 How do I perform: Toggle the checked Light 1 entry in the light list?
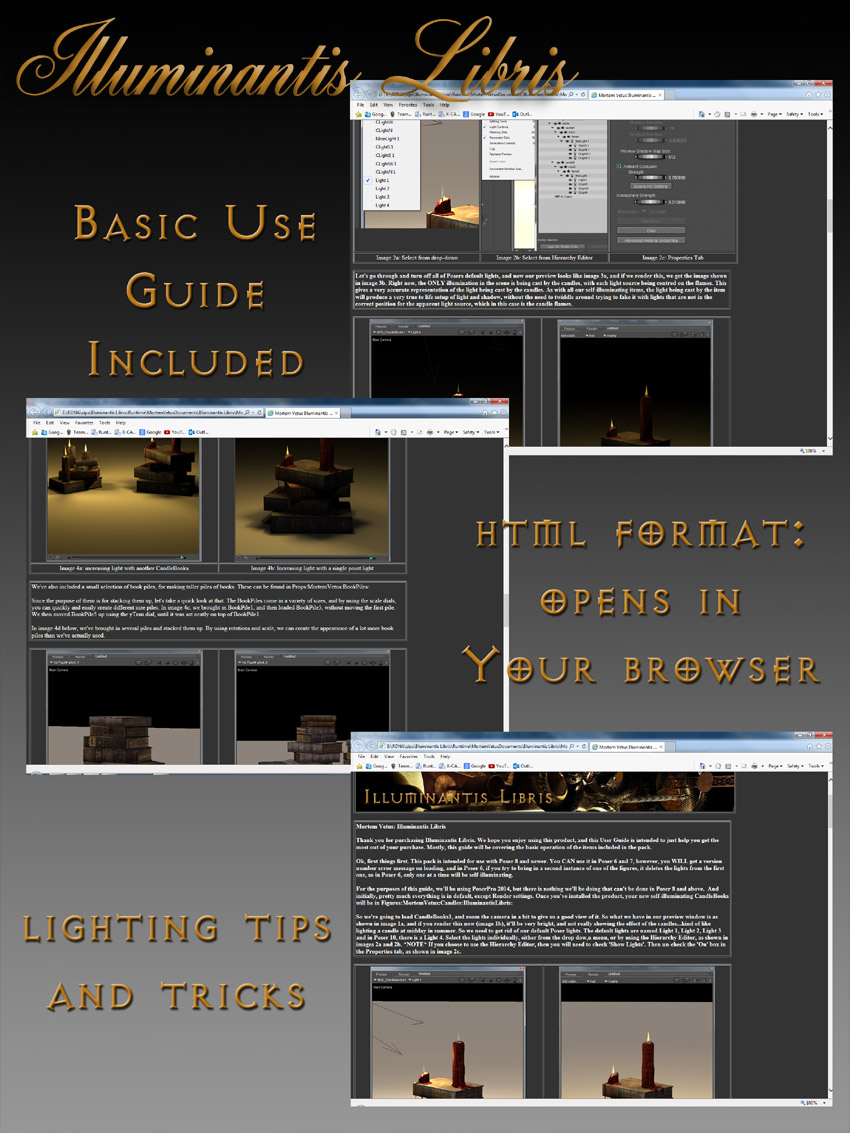pyautogui.click(x=382, y=180)
